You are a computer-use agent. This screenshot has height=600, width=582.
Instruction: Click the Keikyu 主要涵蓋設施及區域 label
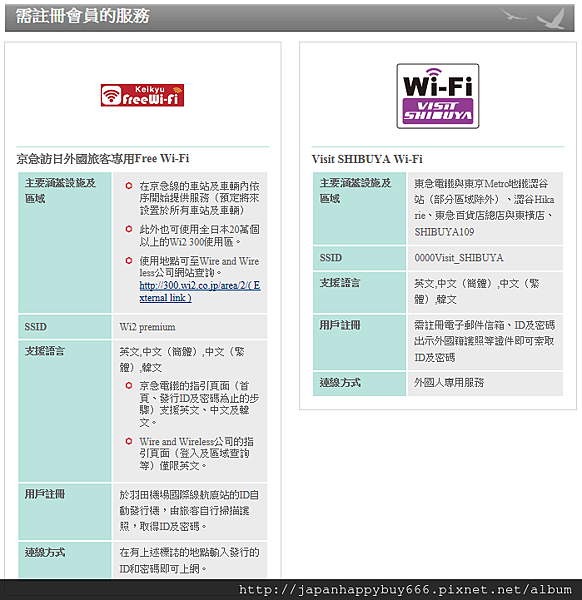click(x=60, y=191)
